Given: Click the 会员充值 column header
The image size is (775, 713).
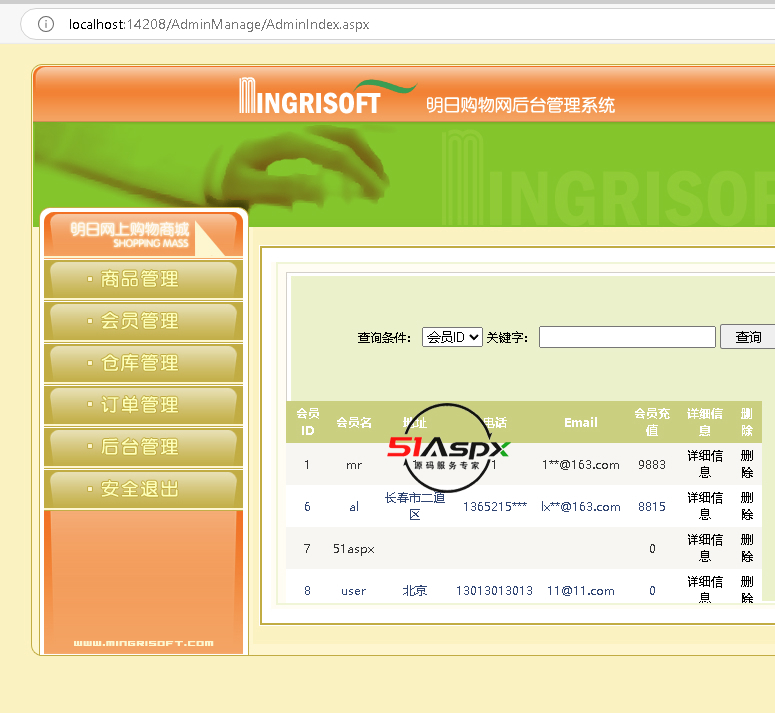Looking at the screenshot, I should click(x=652, y=422).
